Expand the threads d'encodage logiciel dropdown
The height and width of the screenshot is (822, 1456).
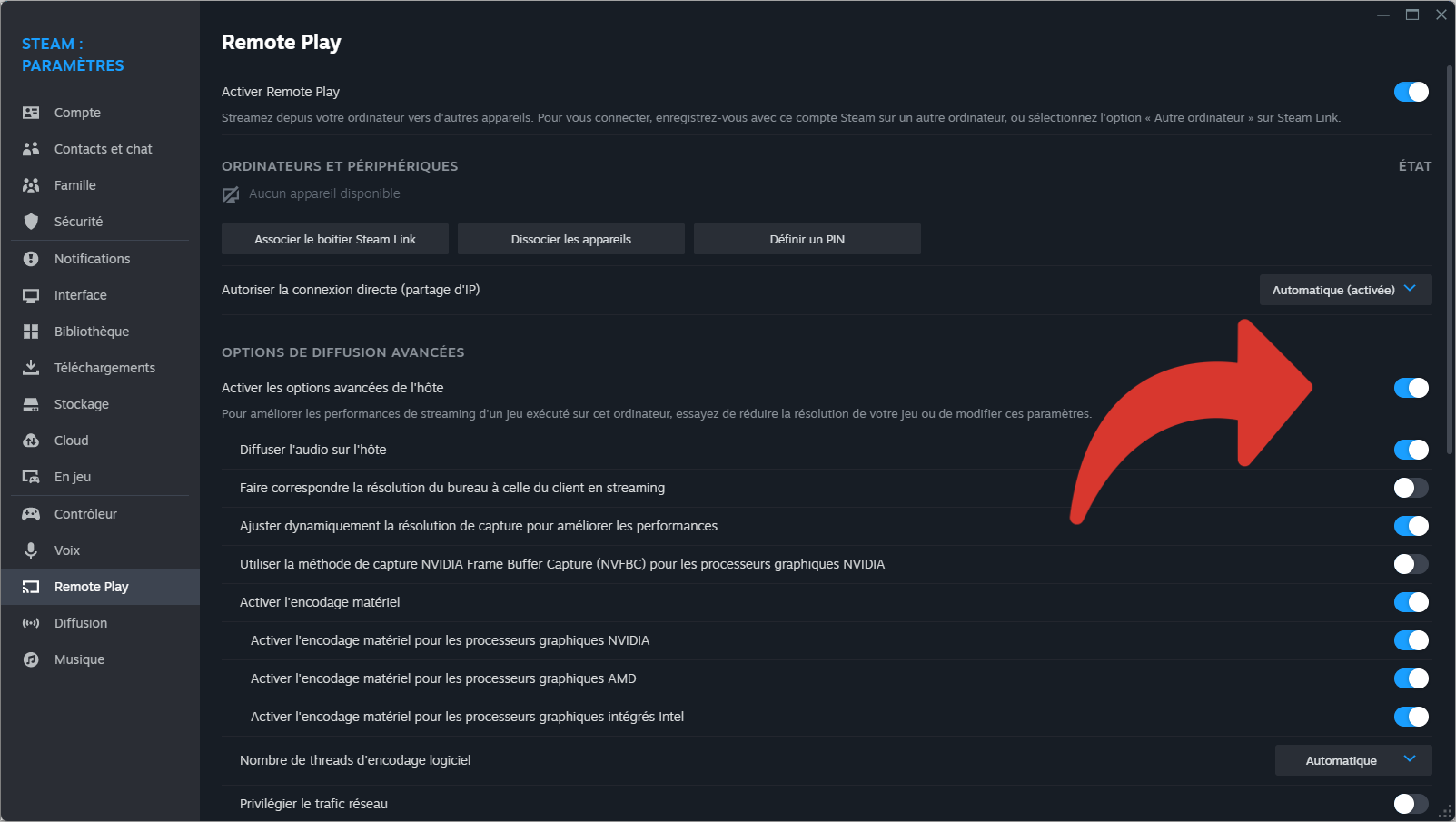pos(1353,760)
